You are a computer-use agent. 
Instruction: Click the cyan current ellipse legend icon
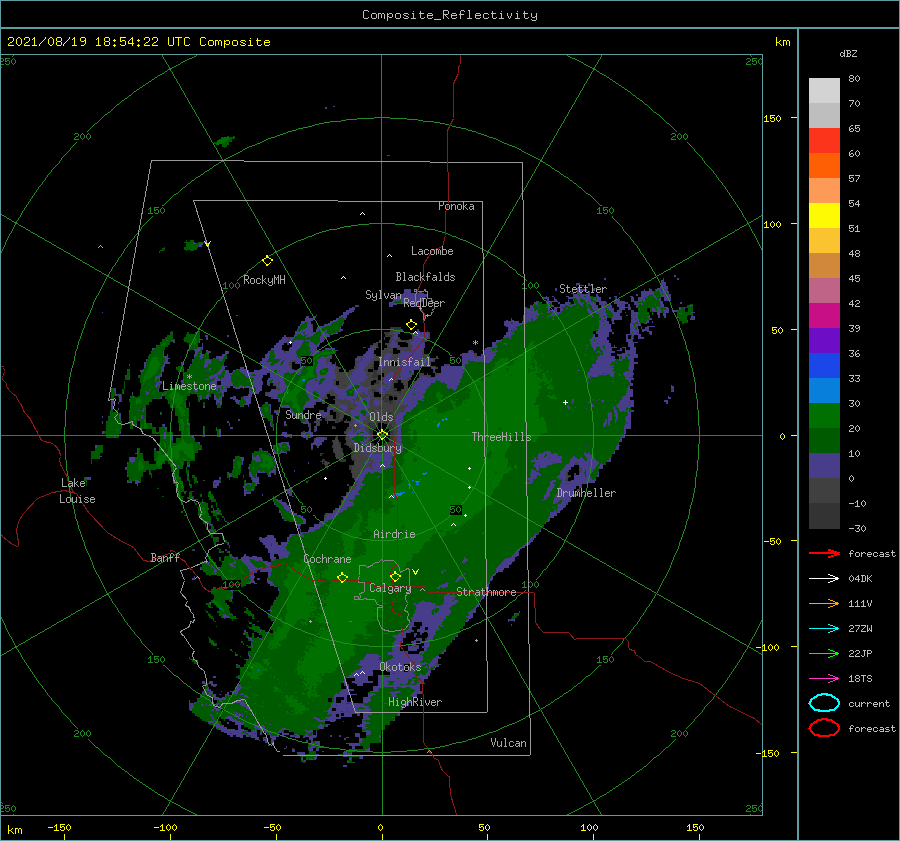point(824,703)
